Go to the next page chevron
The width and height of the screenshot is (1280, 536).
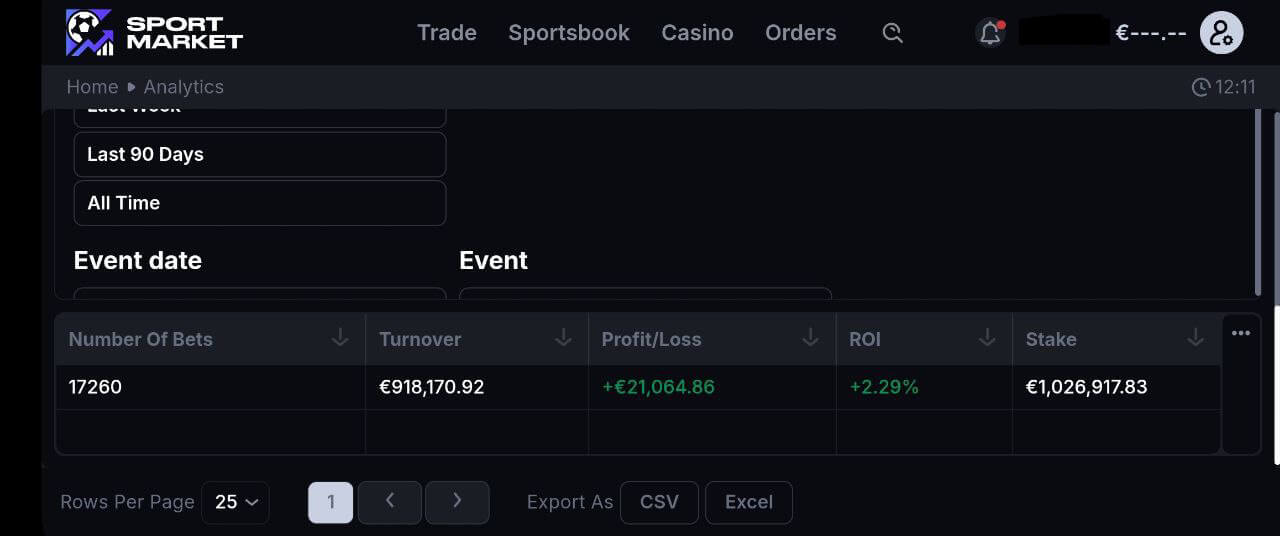click(x=457, y=502)
